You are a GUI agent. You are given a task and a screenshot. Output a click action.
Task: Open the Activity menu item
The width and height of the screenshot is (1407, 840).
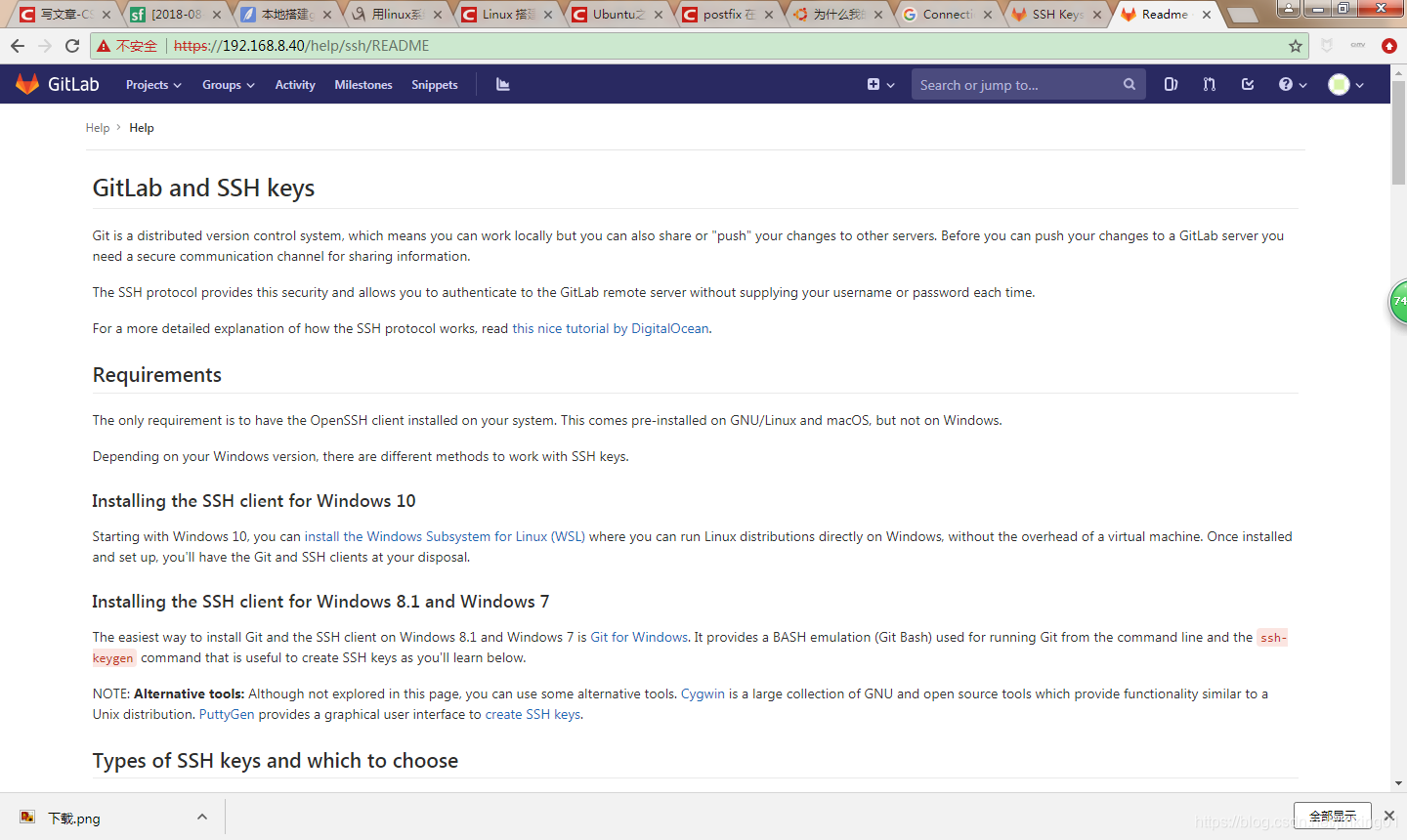click(x=295, y=85)
